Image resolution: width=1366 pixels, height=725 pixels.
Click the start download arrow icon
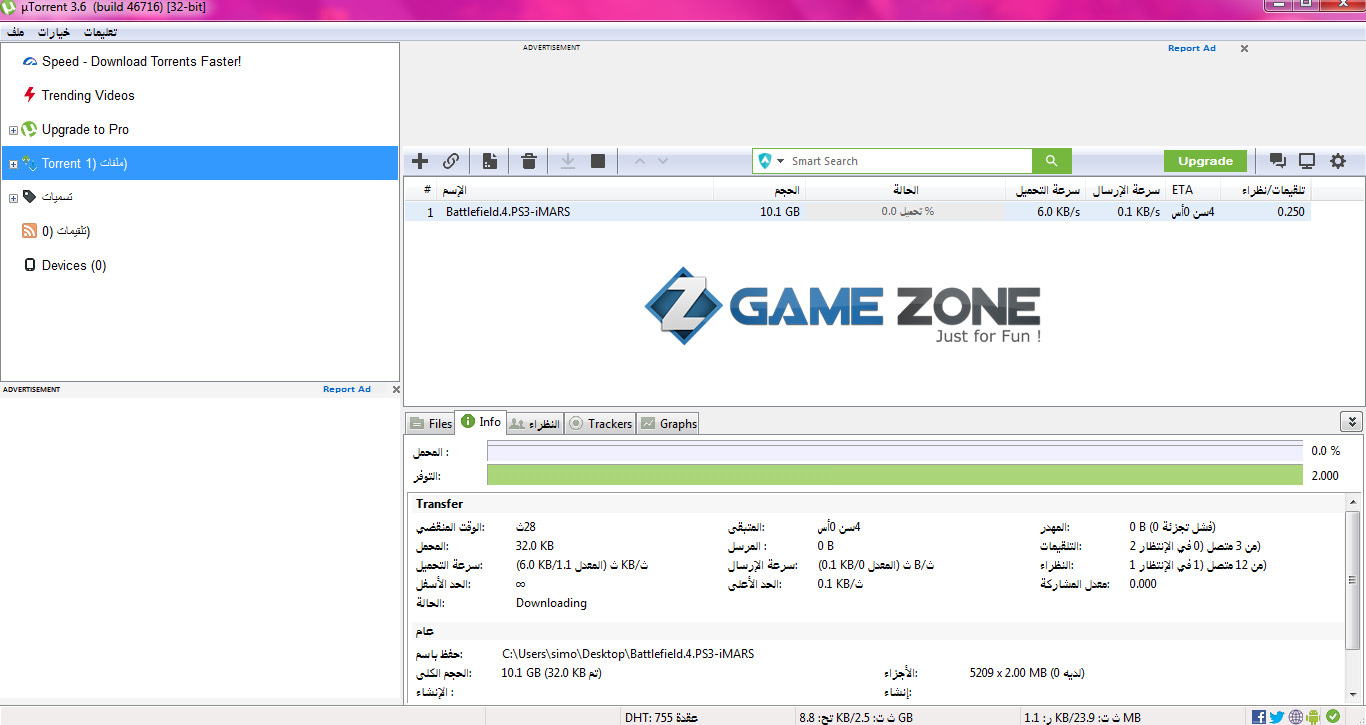567,161
